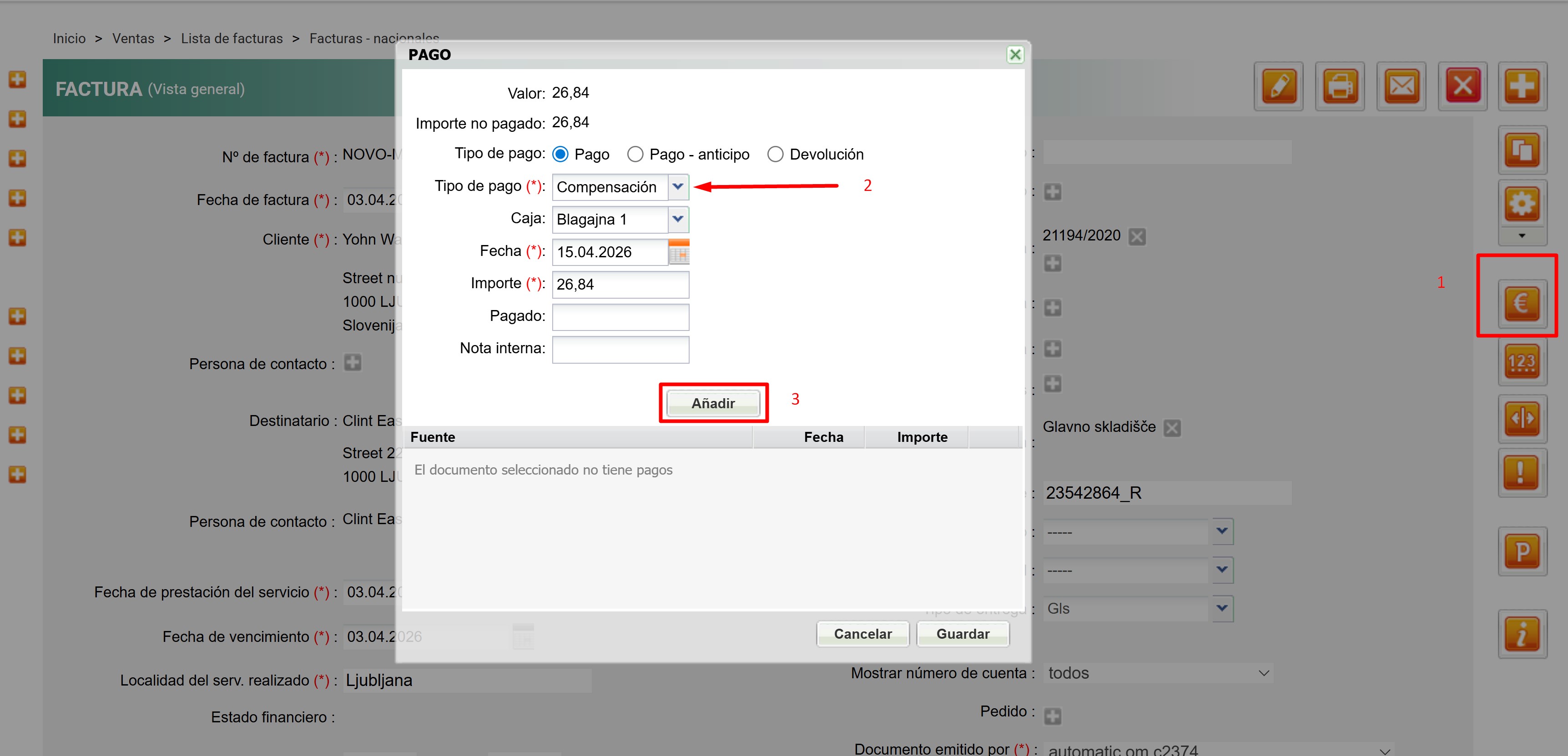Click the envelope email icon

1401,86
